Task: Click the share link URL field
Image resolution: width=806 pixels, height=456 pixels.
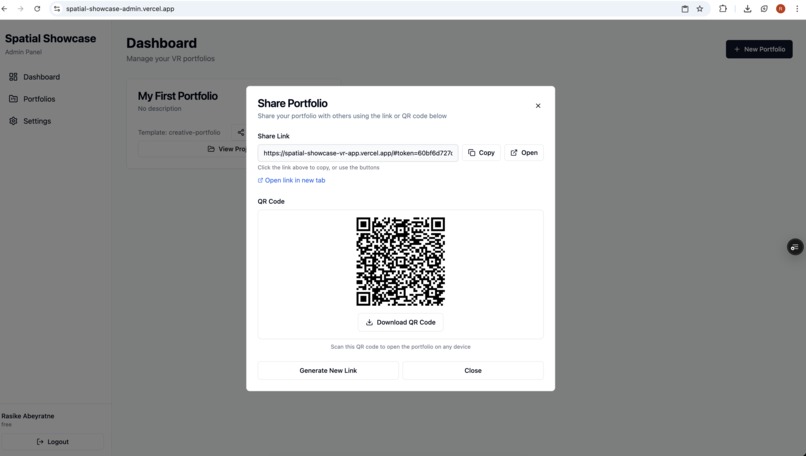Action: [x=358, y=153]
